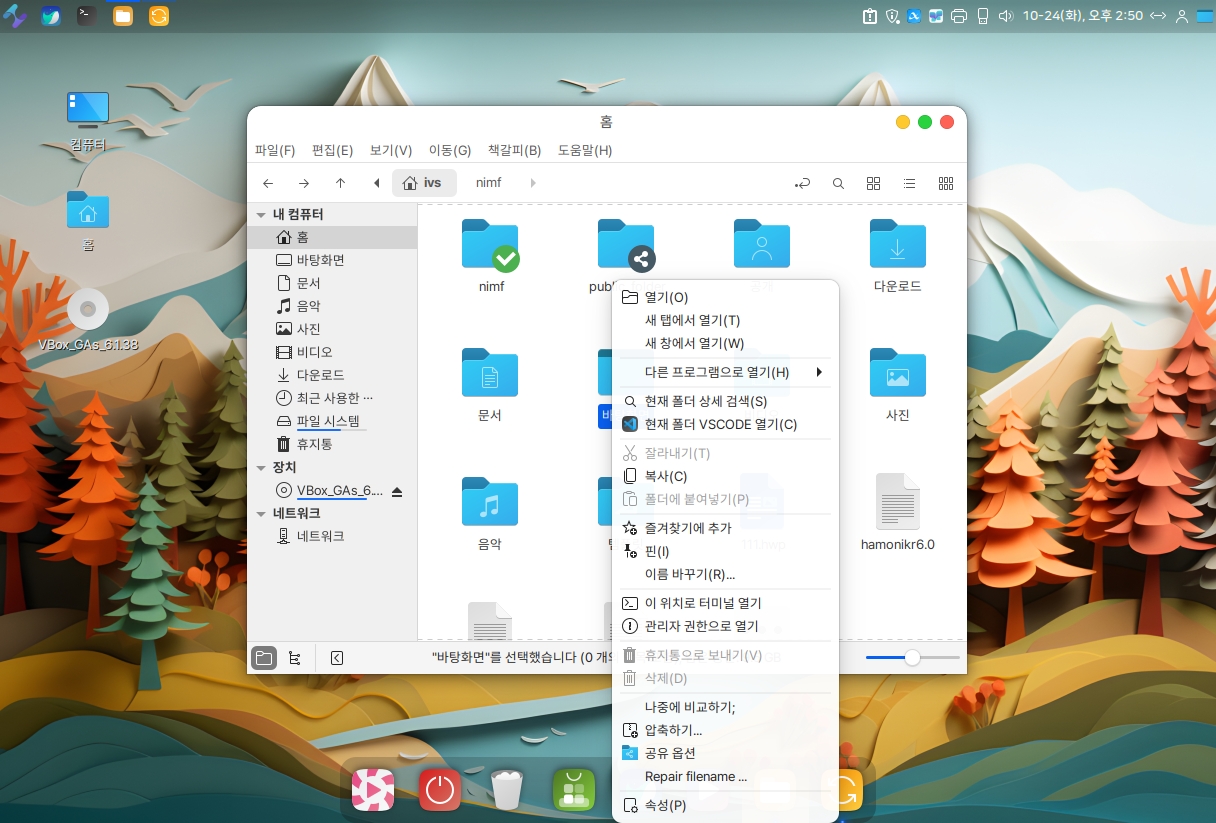1216x823 pixels.
Task: Choose 속성(P) in the context menu
Action: pyautogui.click(x=665, y=805)
